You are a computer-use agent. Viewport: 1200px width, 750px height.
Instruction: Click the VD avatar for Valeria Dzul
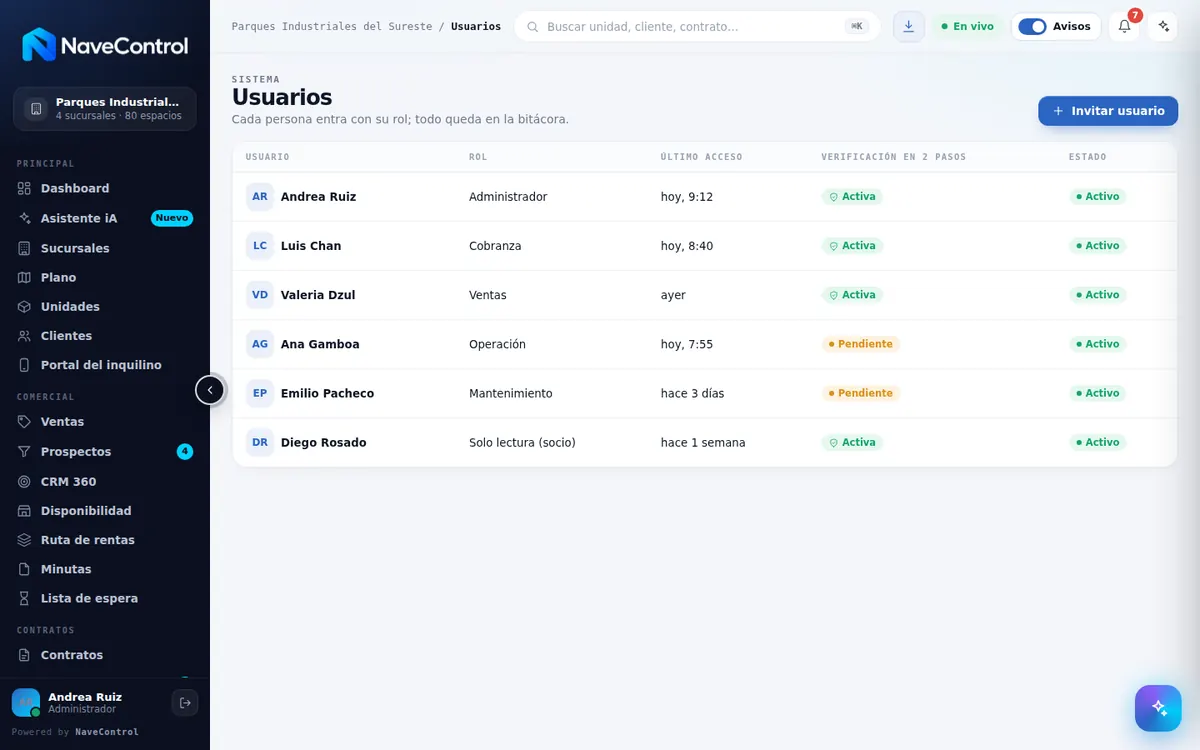click(260, 295)
